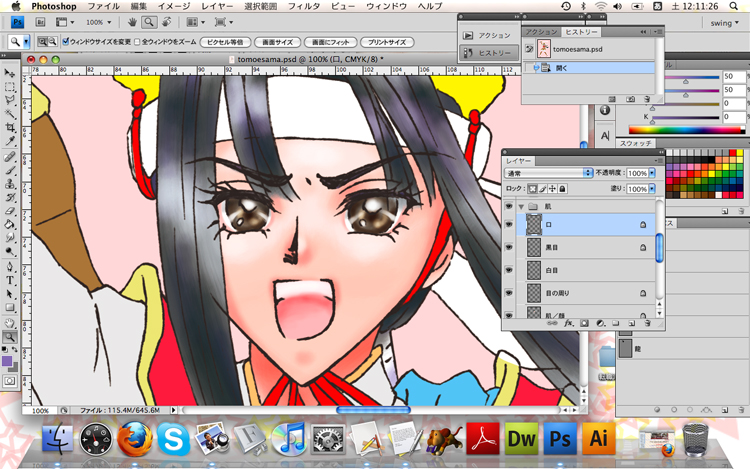Choose Zoom Out mode option

[52, 42]
